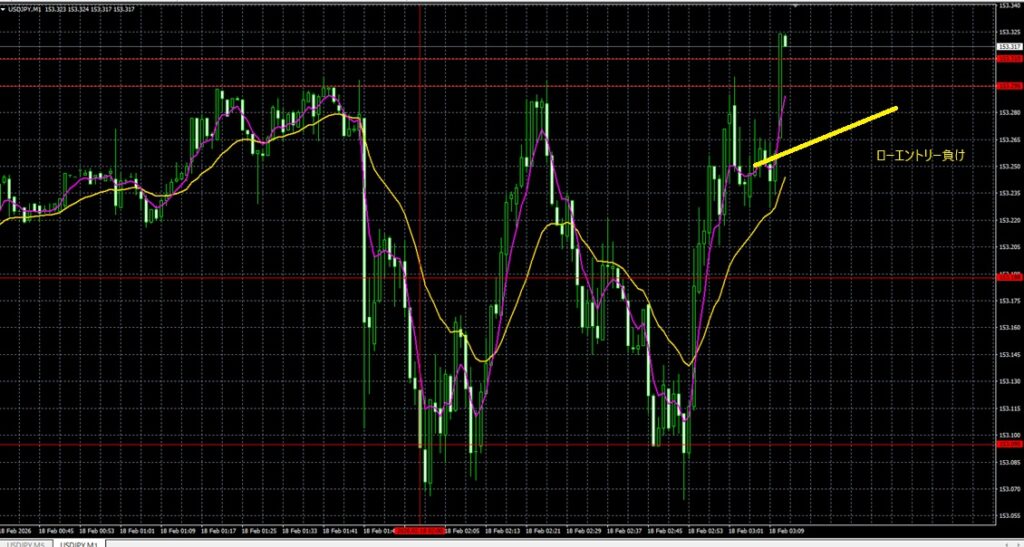
Task: Click the 153.250 price scale label
Action: click(x=1010, y=166)
